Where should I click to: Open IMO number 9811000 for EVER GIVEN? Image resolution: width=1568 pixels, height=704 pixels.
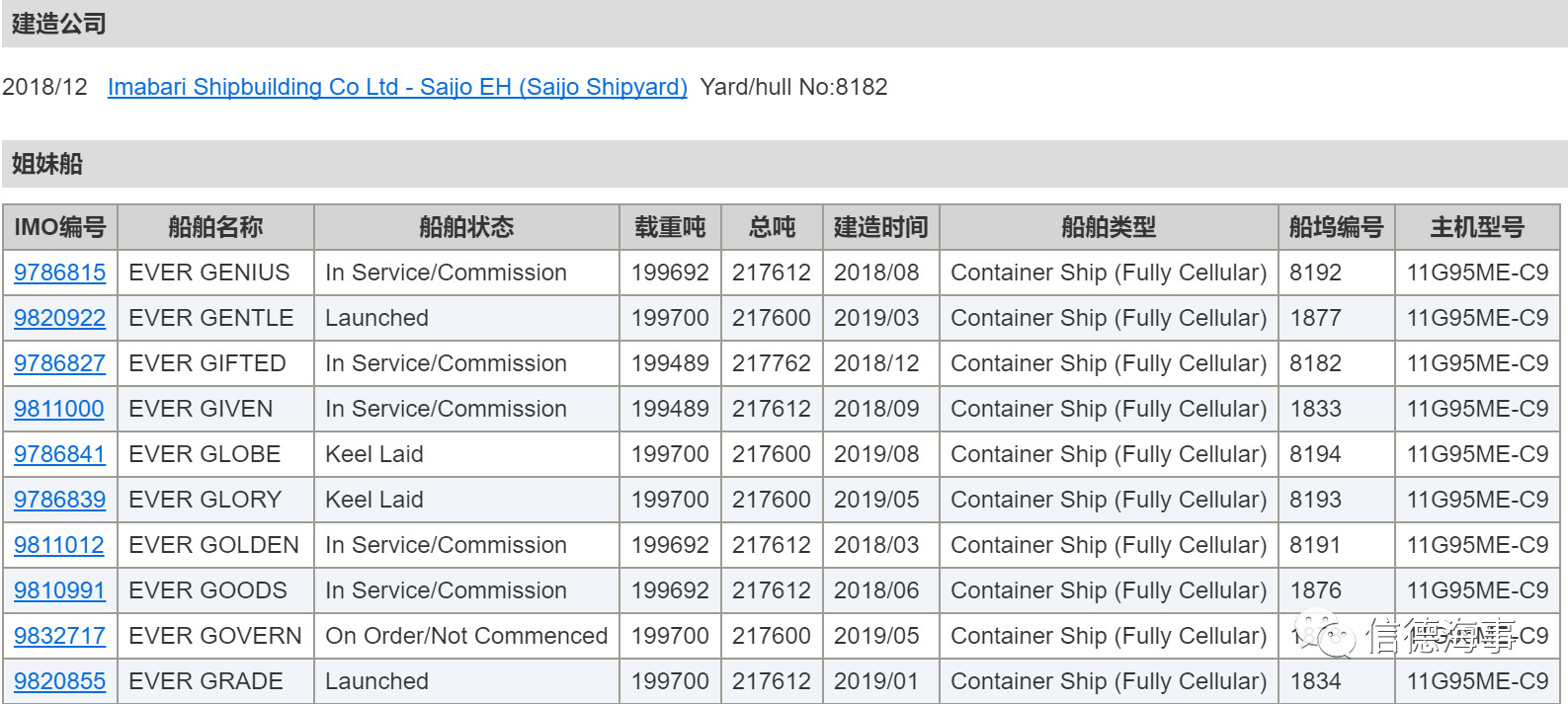[x=59, y=409]
